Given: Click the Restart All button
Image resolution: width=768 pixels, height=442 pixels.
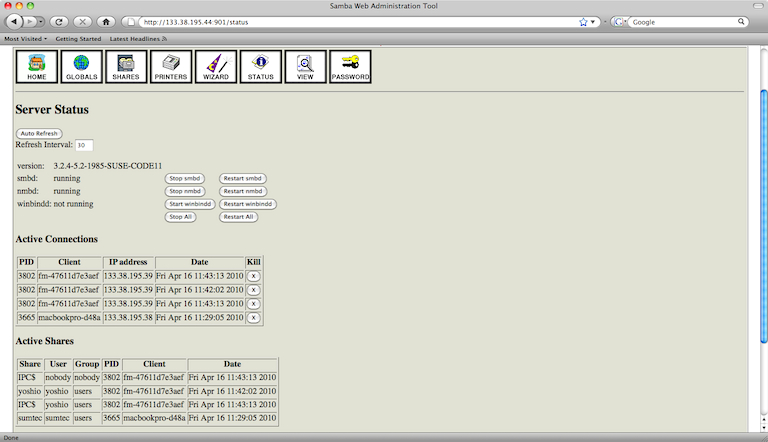Looking at the screenshot, I should [239, 217].
